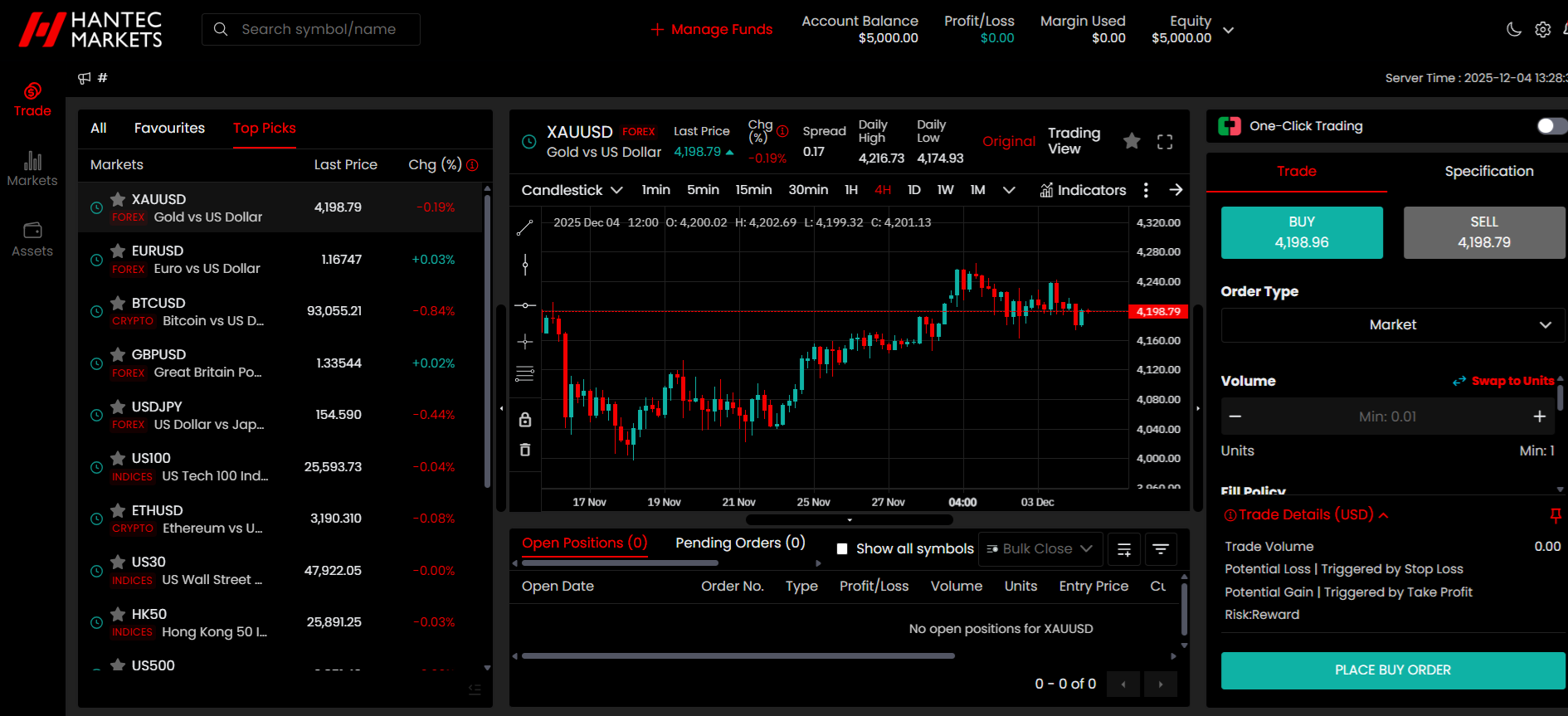
Task: Open chart three-dot more options
Action: click(1146, 190)
